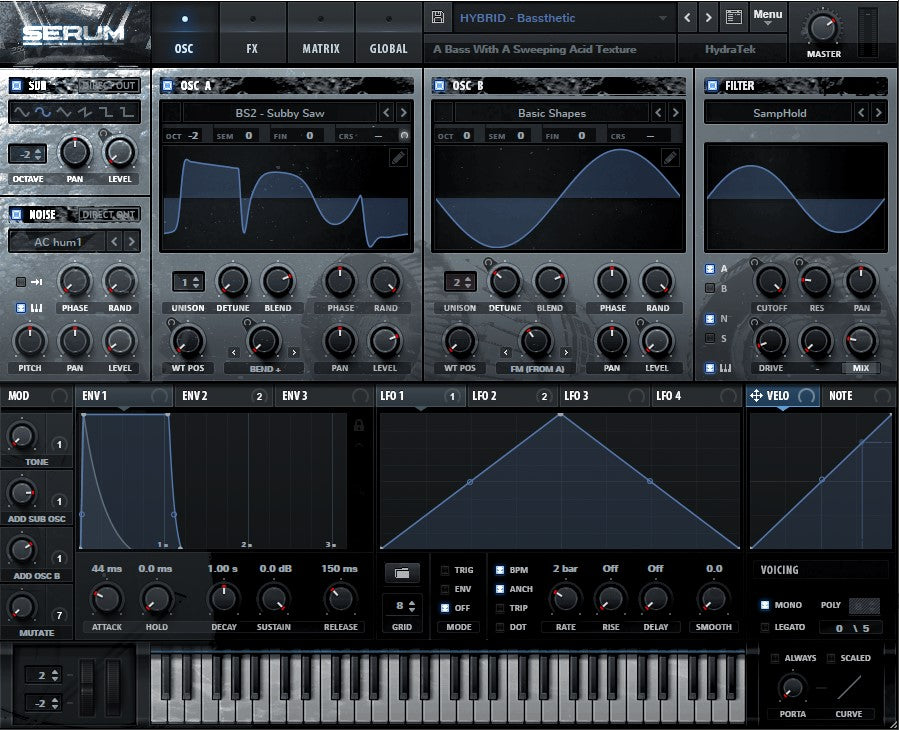This screenshot has height=730, width=899.
Task: Open the SampHold filter type selector
Action: point(780,113)
